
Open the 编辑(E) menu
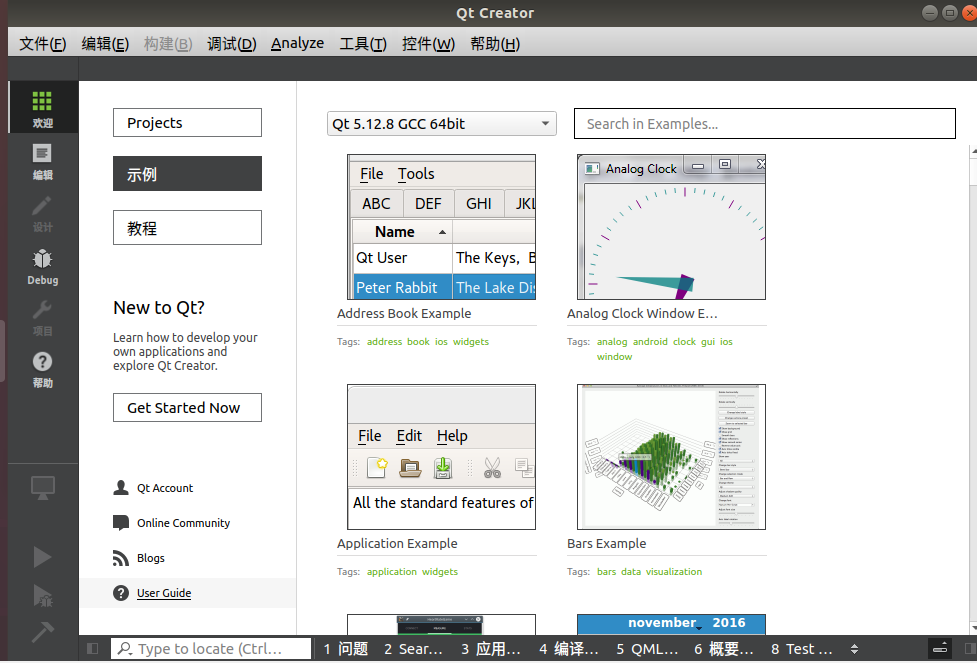coord(105,44)
